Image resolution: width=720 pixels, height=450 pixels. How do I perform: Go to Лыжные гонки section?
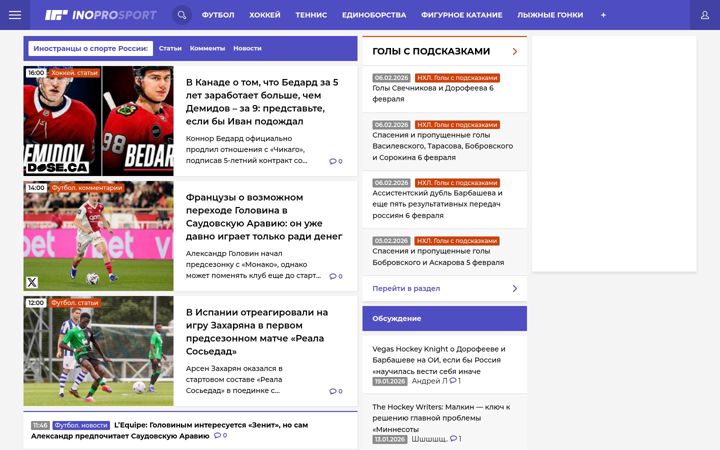point(550,15)
